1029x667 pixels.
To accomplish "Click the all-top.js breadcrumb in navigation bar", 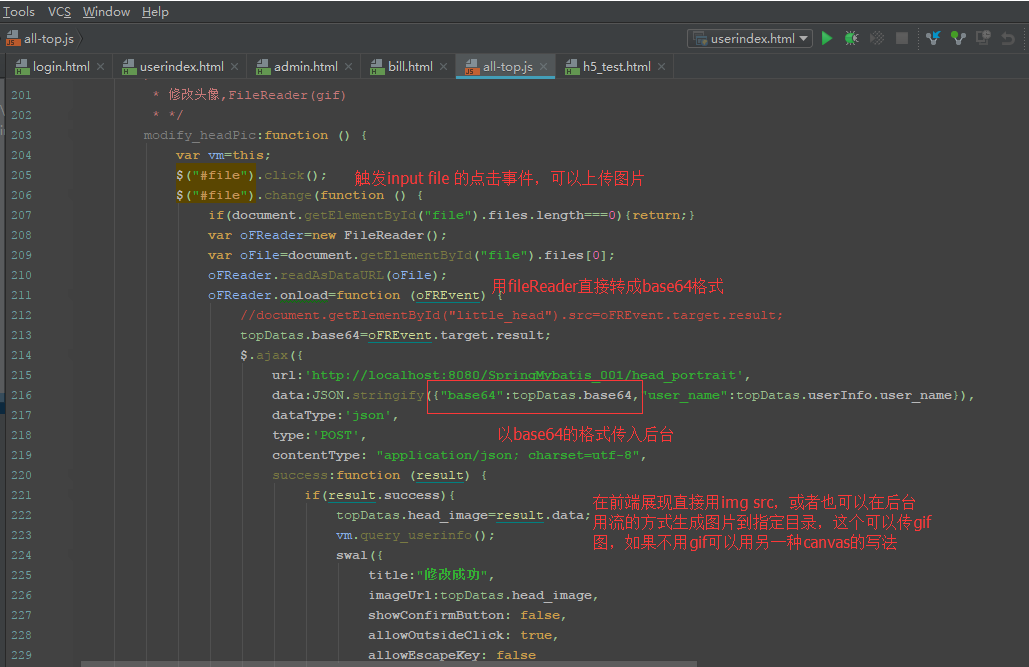I will coord(46,39).
